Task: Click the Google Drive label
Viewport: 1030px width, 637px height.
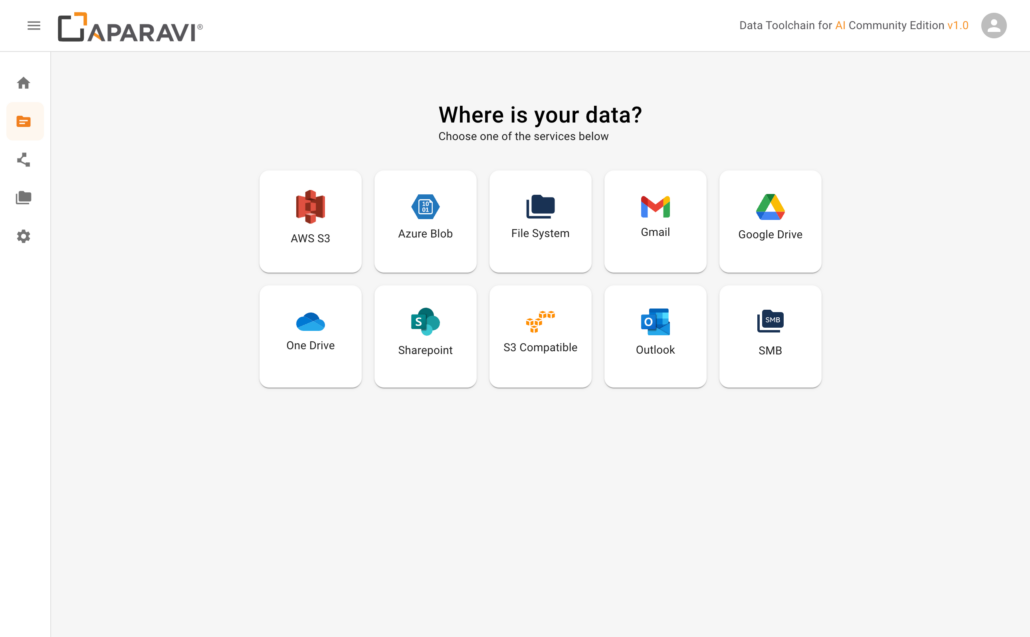Action: (770, 234)
